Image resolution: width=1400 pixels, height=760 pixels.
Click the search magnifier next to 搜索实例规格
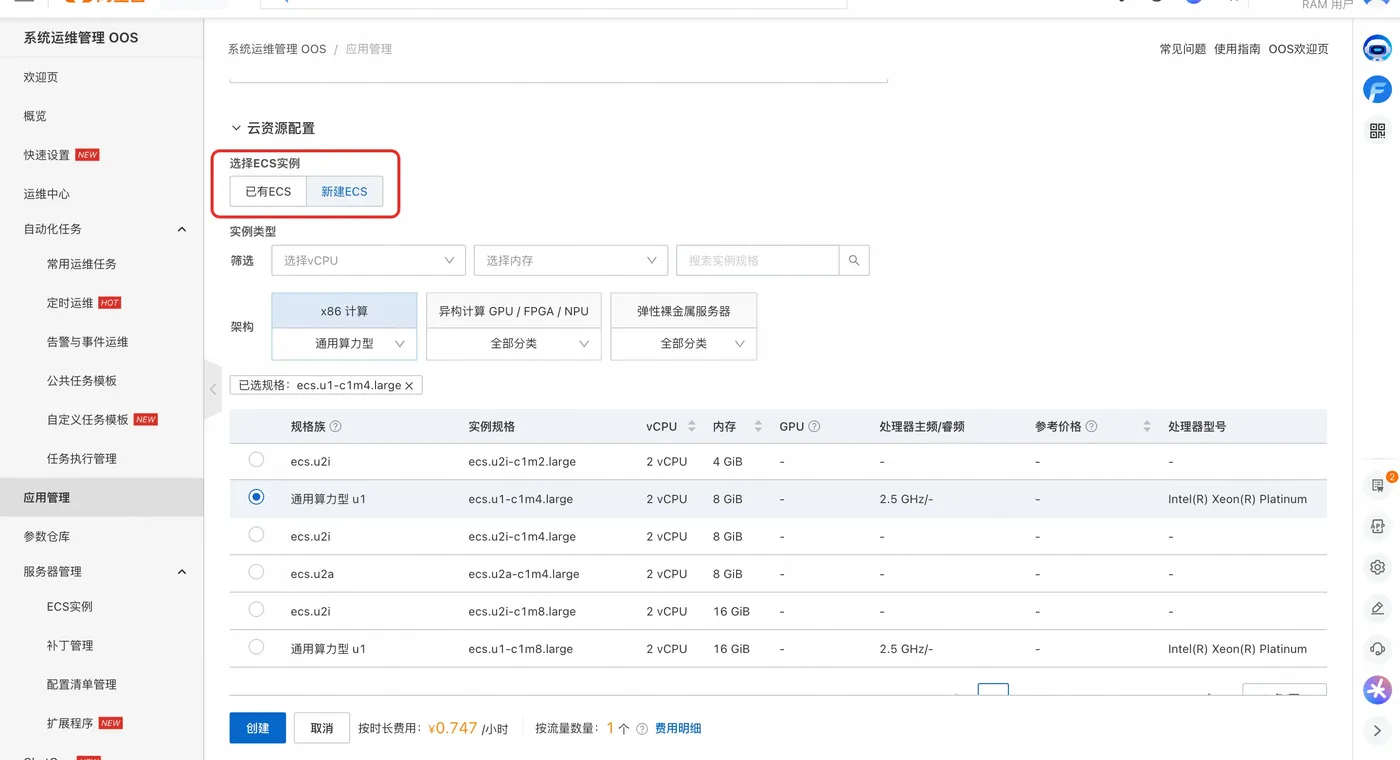(854, 260)
